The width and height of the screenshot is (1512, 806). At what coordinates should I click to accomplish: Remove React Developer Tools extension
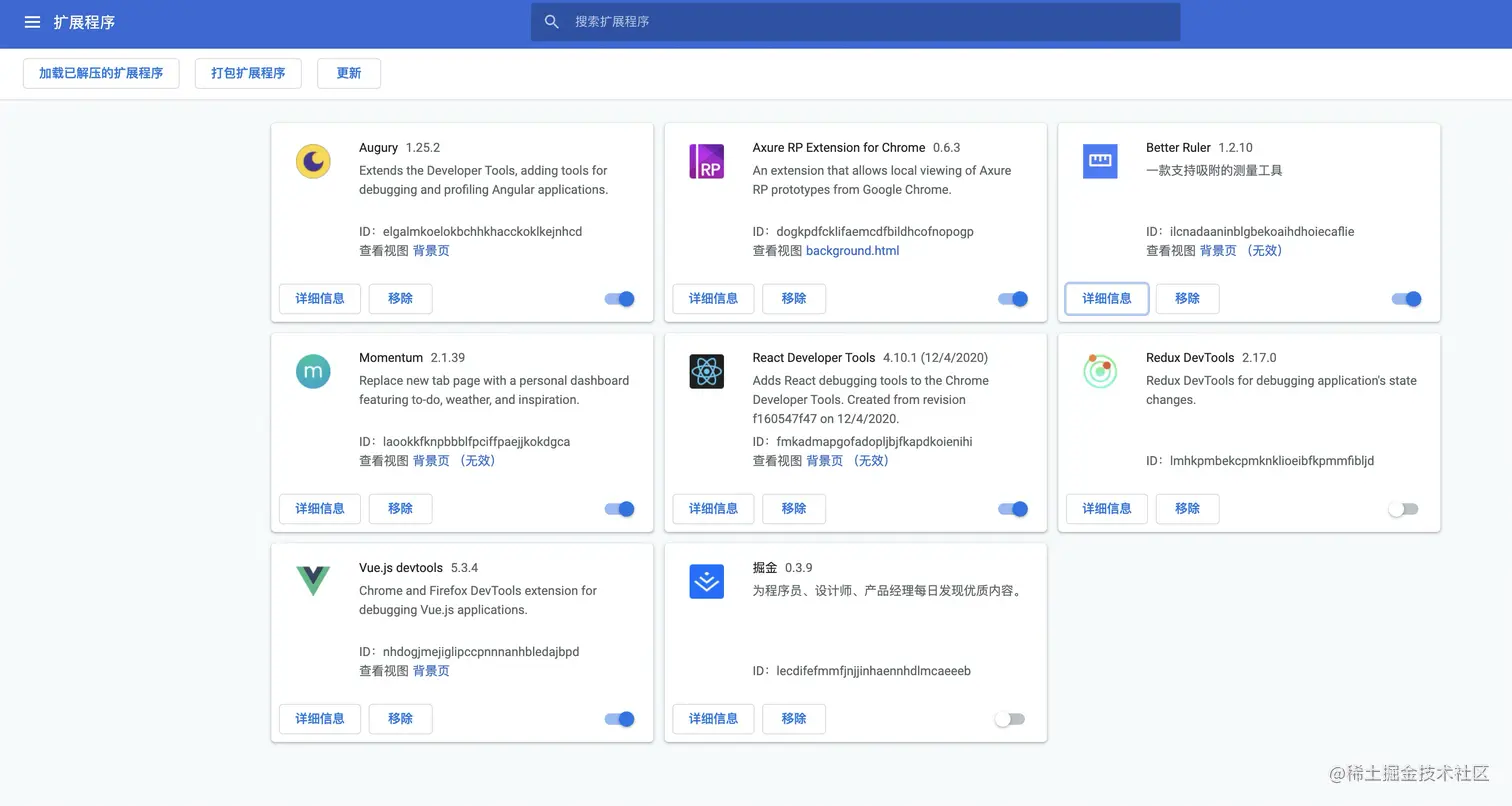[x=794, y=508]
